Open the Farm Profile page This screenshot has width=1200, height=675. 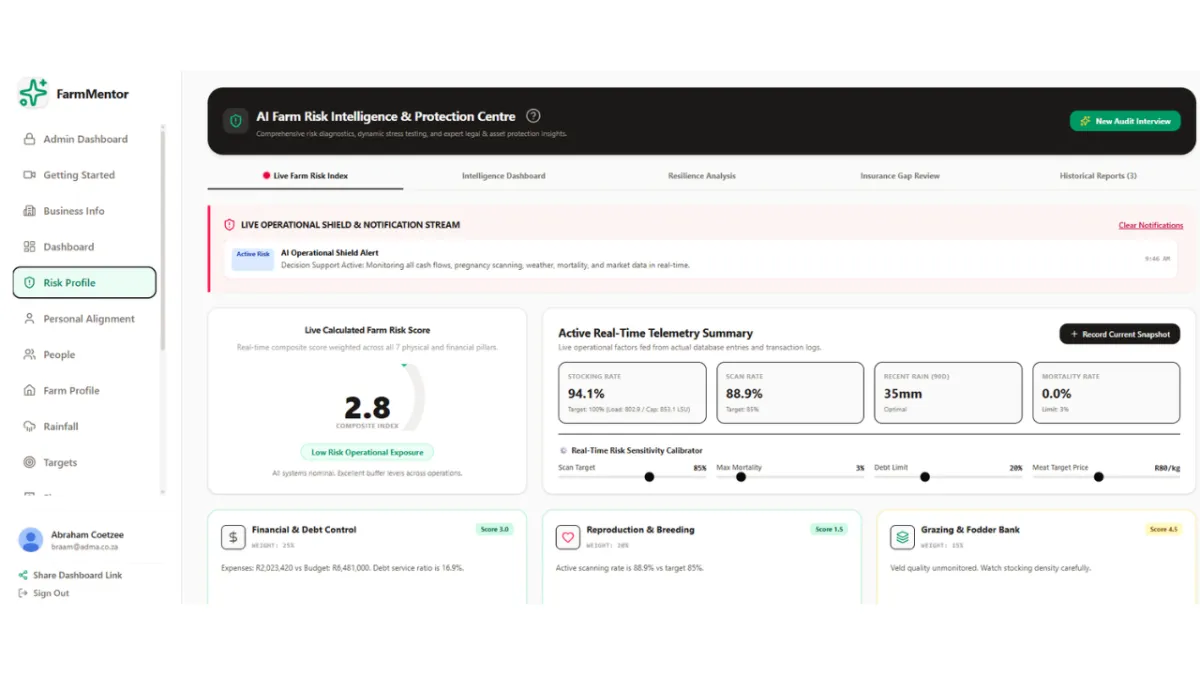(x=84, y=391)
